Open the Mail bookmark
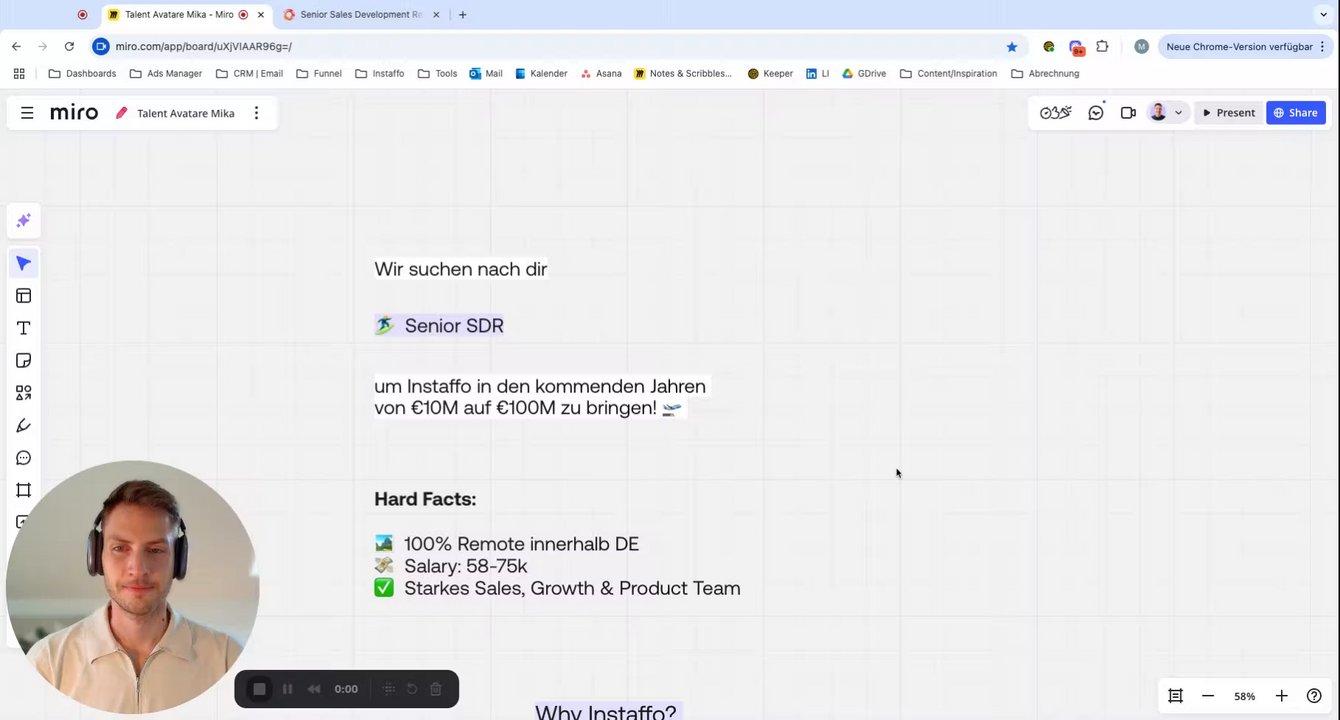The height and width of the screenshot is (720, 1340). click(486, 73)
